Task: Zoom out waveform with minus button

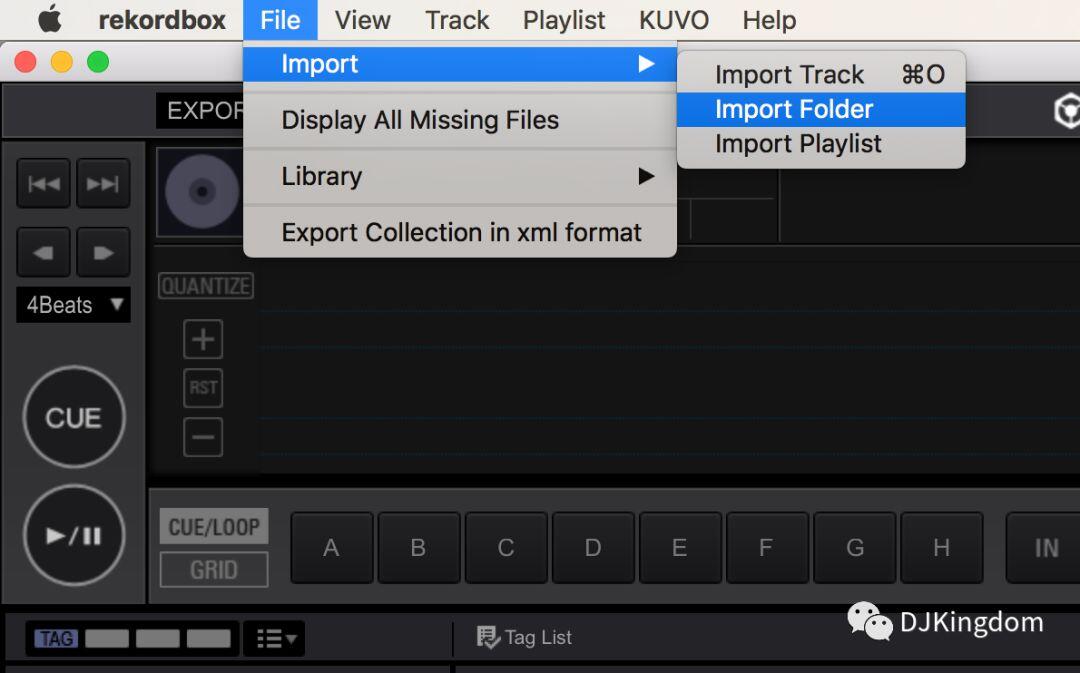Action: [203, 437]
